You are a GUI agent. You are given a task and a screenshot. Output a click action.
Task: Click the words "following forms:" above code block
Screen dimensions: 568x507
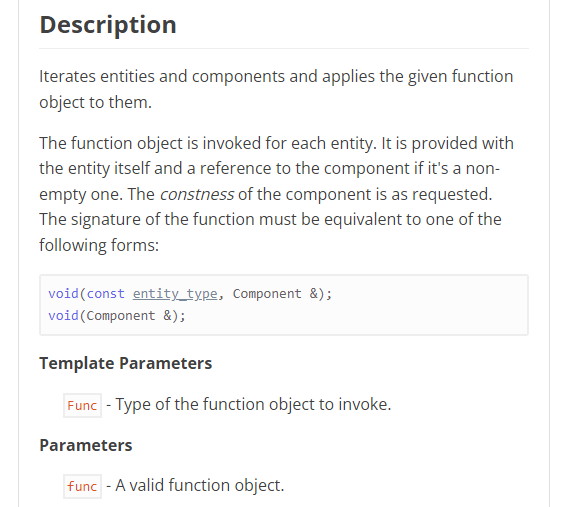click(99, 245)
